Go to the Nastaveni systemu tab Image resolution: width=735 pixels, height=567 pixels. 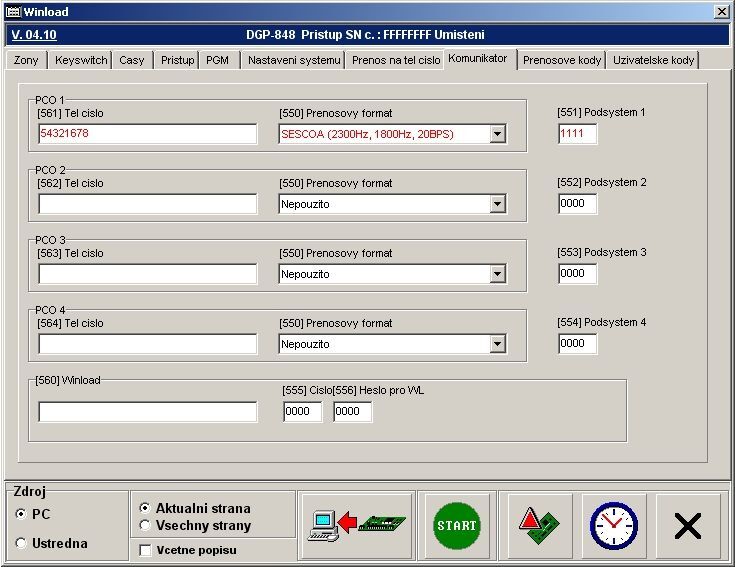point(293,60)
